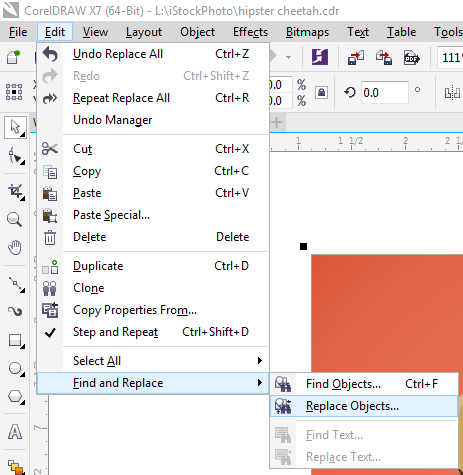Expand the Find and Replace submenu
The image size is (463, 475).
click(153, 383)
